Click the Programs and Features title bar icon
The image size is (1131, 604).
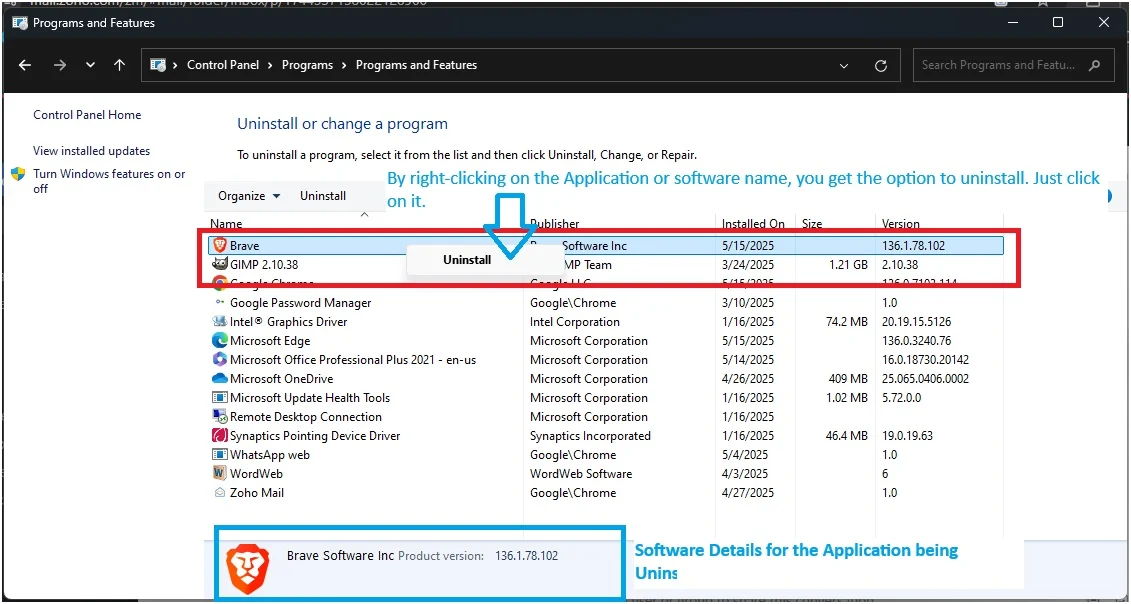coord(19,22)
